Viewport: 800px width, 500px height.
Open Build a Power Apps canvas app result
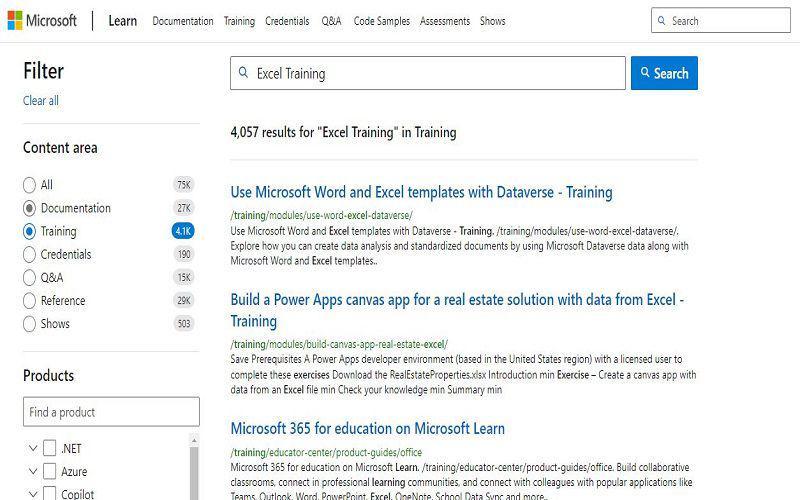[x=457, y=310]
